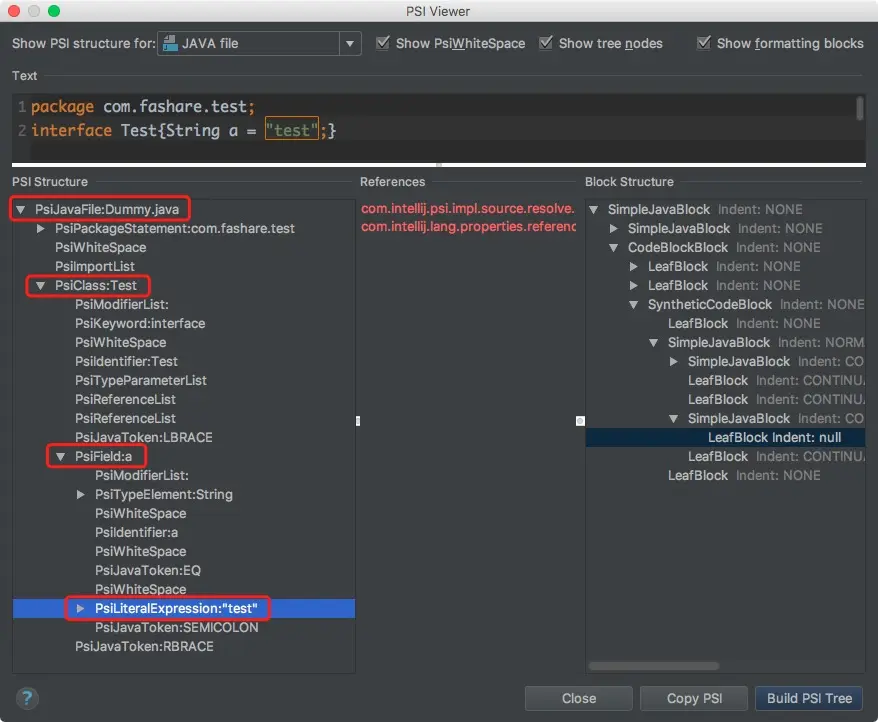Click the Copy PSI button
The height and width of the screenshot is (722, 878).
694,698
